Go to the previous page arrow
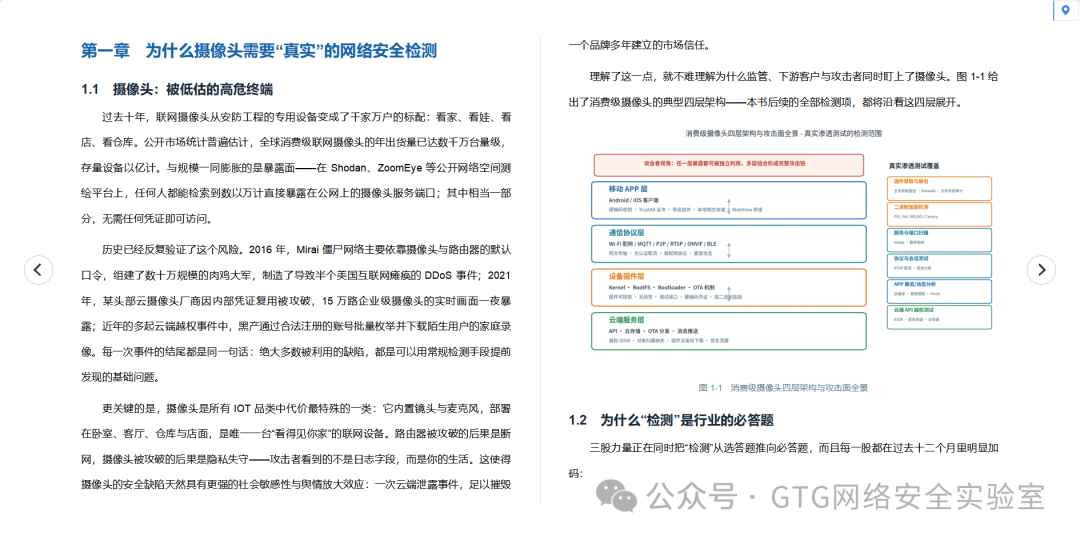The height and width of the screenshot is (540, 1080). [x=39, y=269]
